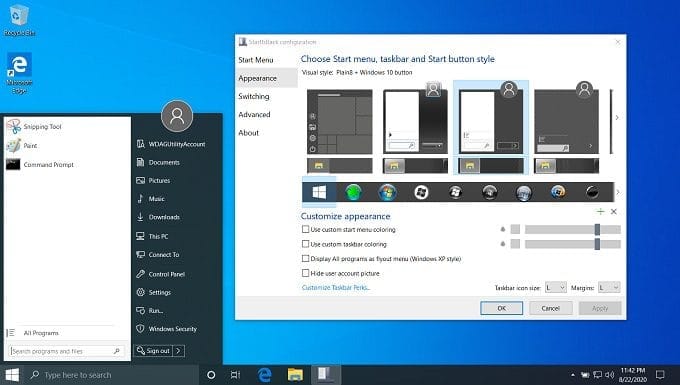Open the About page

coord(248,133)
